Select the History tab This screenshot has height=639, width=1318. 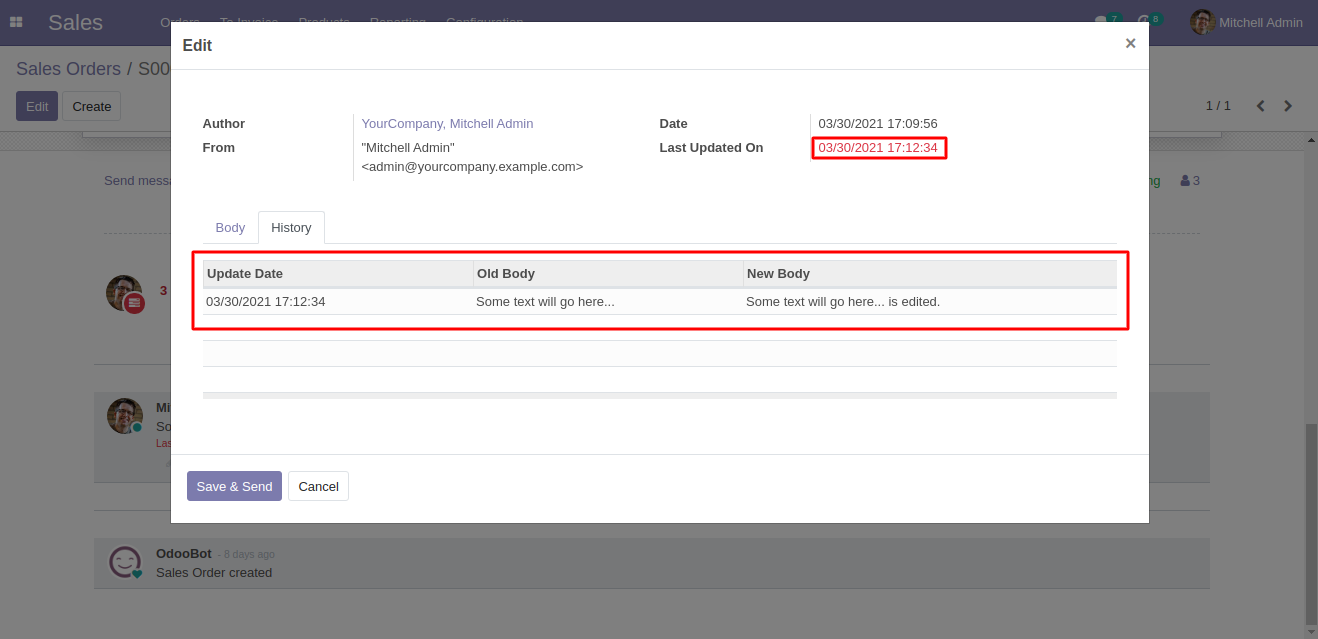click(291, 228)
